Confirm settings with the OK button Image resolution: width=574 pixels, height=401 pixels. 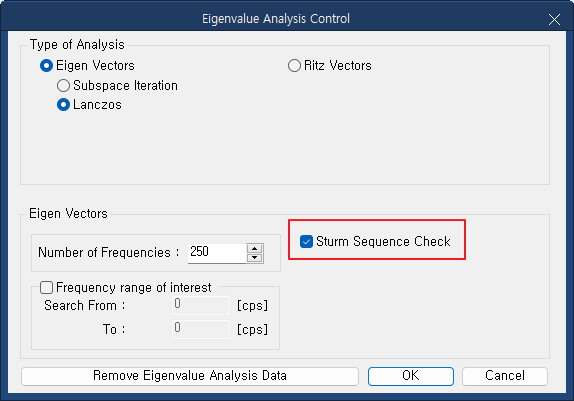pos(411,376)
